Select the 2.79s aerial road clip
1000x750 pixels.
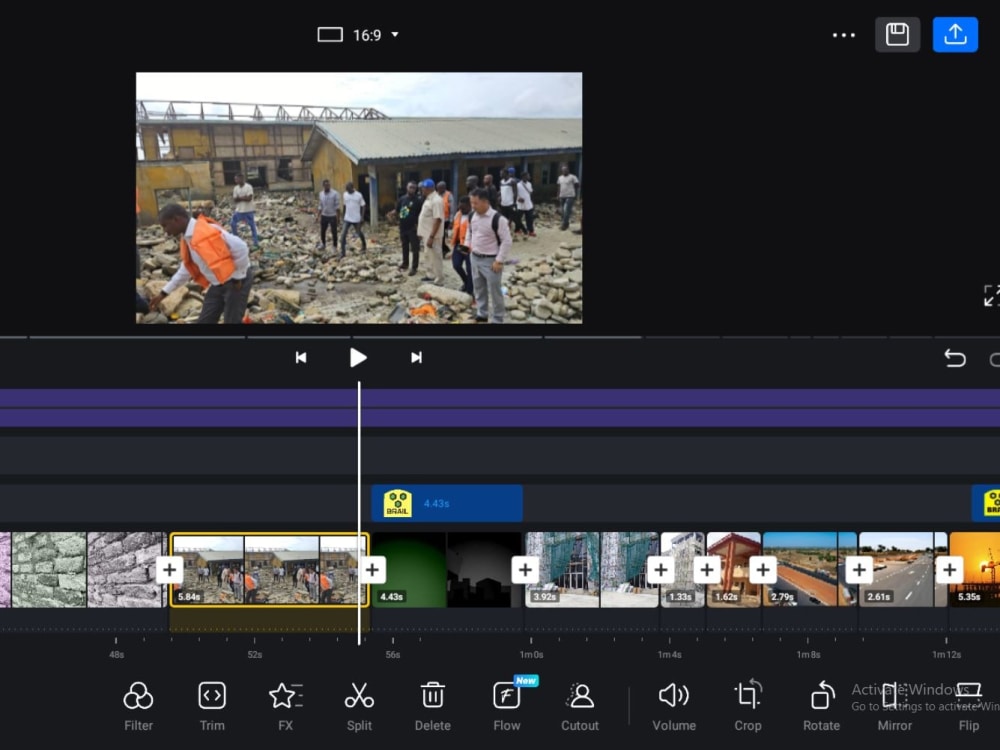810,570
